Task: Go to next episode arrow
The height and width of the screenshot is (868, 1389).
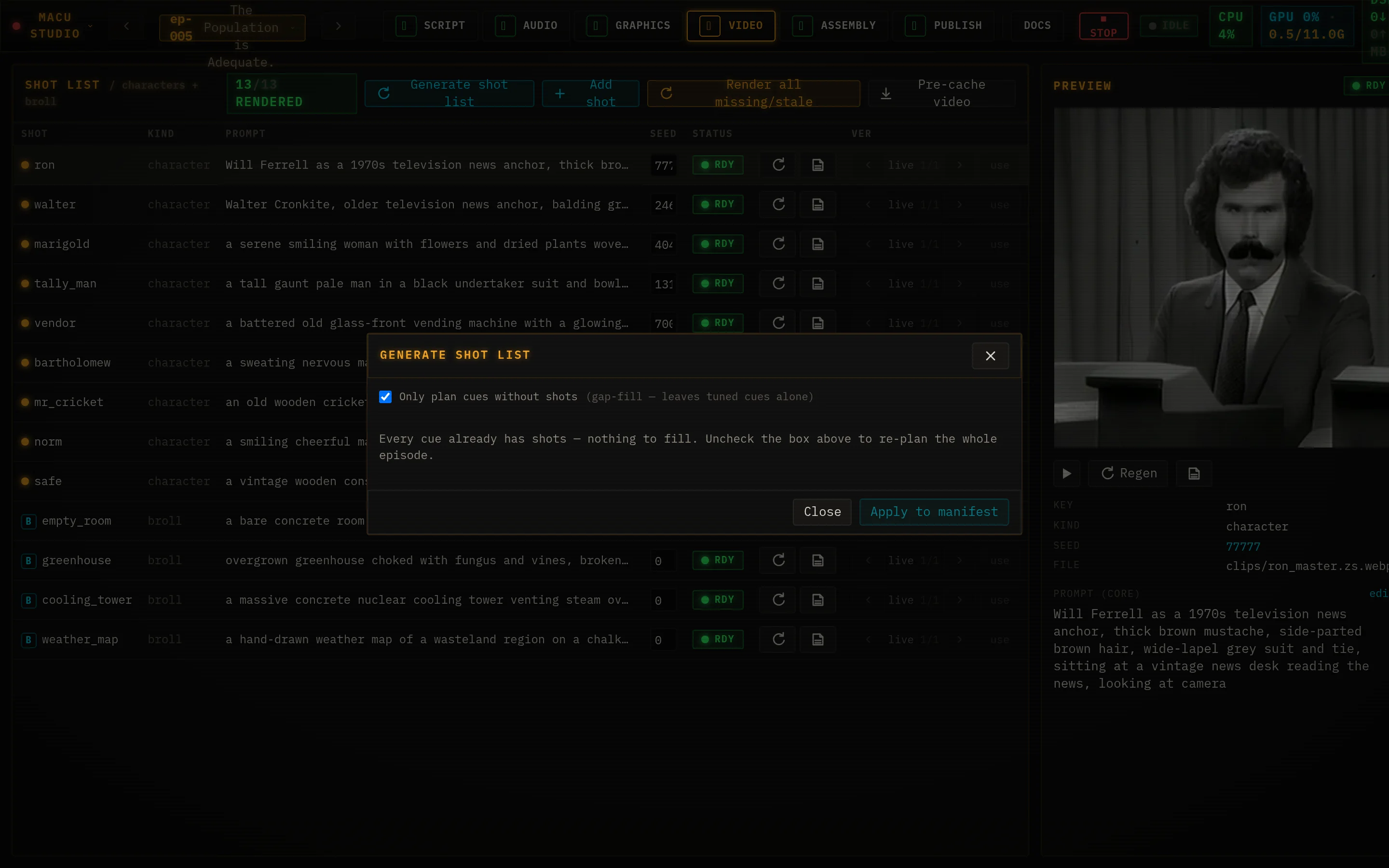Action: coord(339,26)
